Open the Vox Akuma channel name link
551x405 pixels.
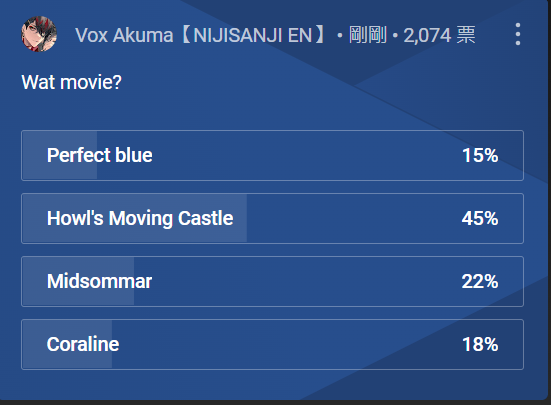[x=202, y=35]
